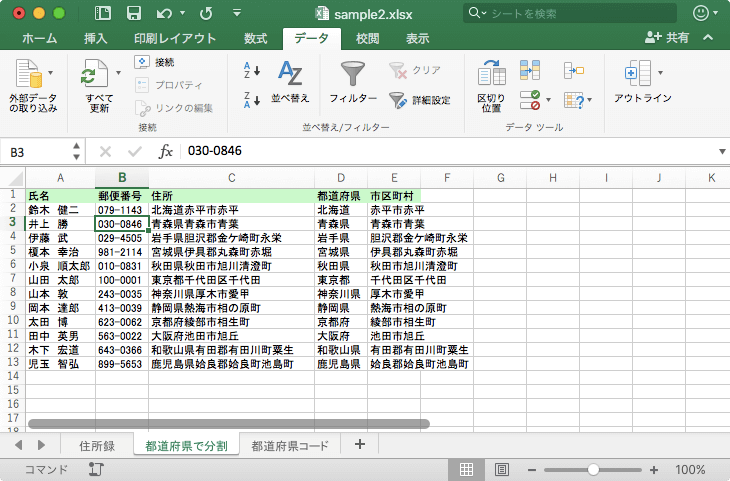The height and width of the screenshot is (481, 730).
Task: Expand the アウトライン dropdown arrow
Action: (x=660, y=73)
